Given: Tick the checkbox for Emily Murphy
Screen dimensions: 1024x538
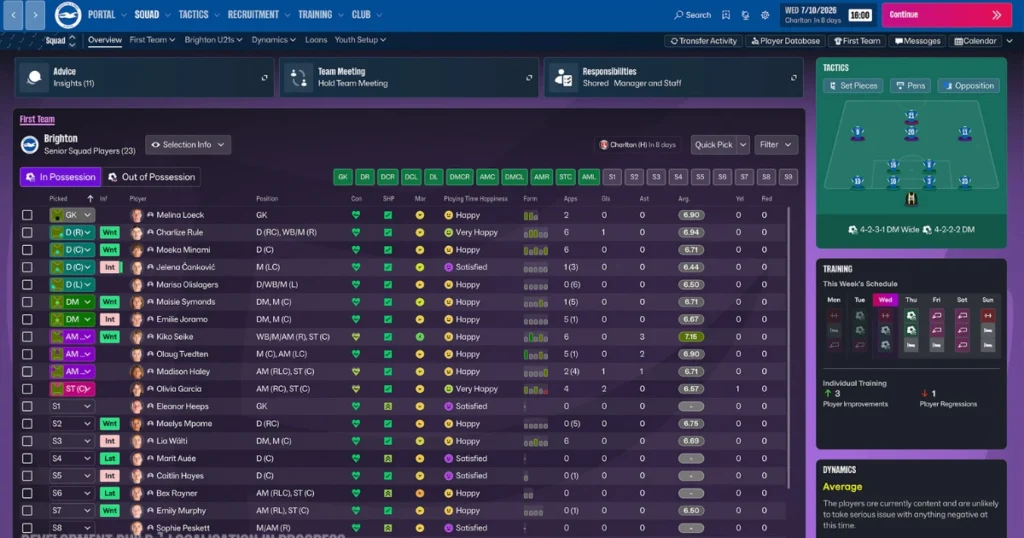Looking at the screenshot, I should (27, 511).
